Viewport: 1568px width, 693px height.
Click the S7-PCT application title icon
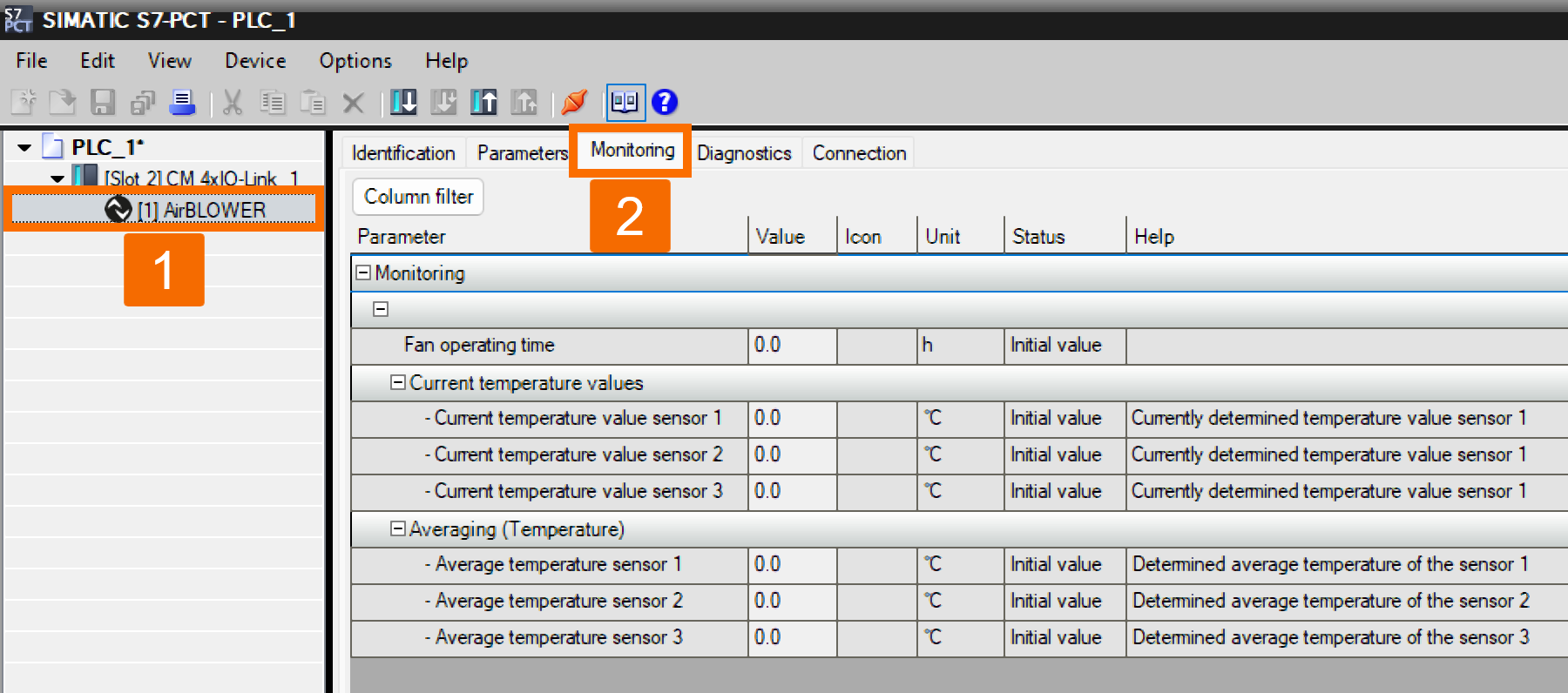point(17,19)
